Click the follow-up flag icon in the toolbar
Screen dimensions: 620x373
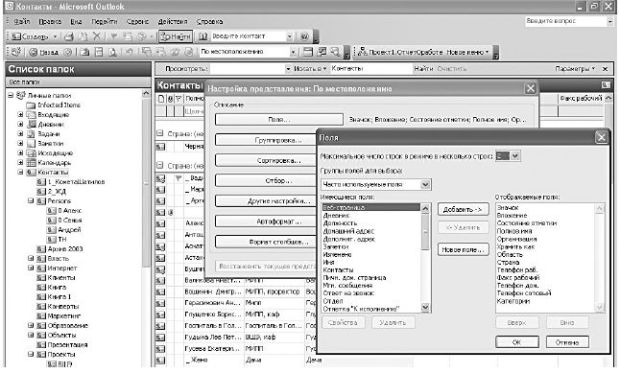pos(113,36)
